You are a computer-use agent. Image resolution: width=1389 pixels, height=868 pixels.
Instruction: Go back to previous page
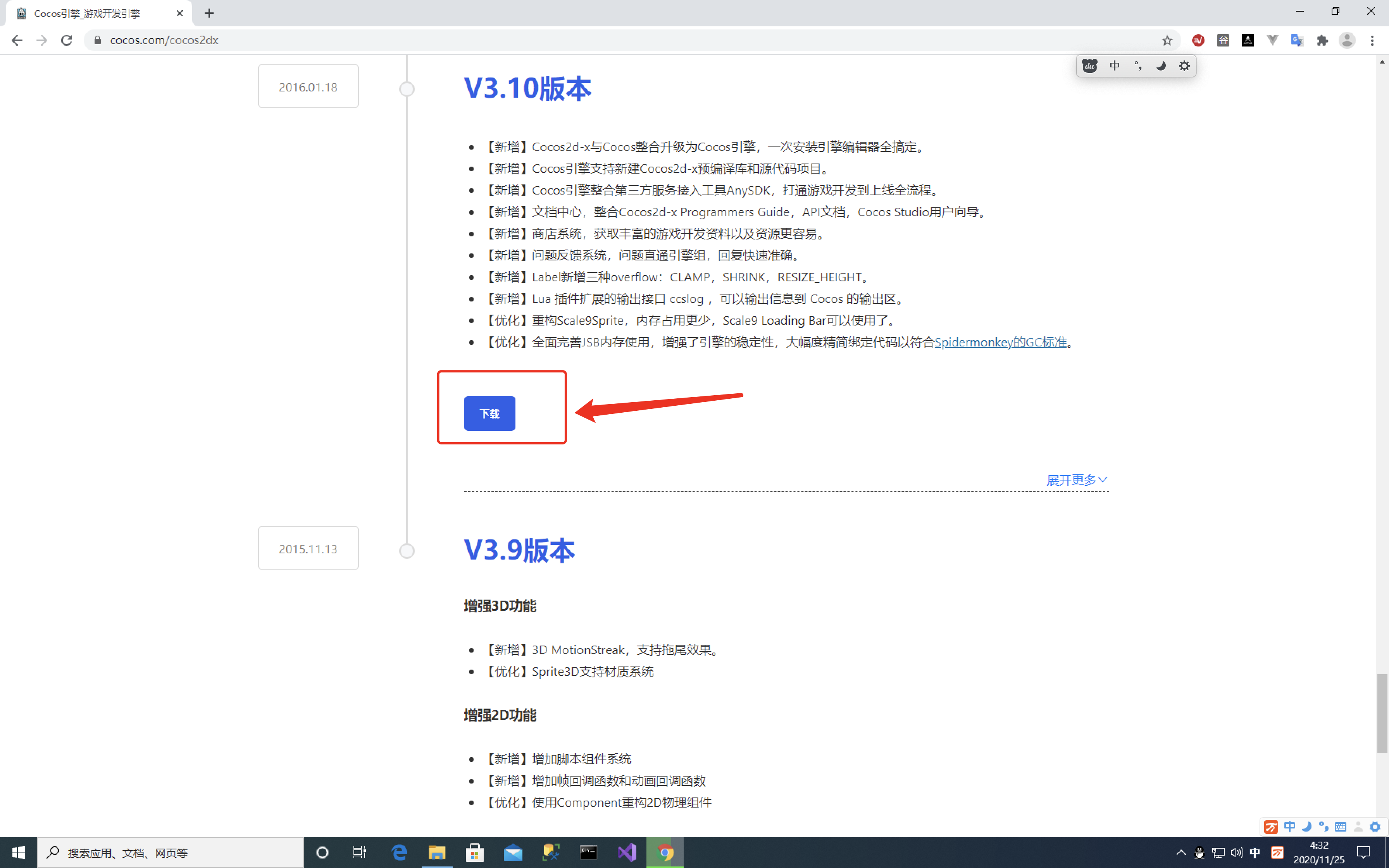coord(17,40)
